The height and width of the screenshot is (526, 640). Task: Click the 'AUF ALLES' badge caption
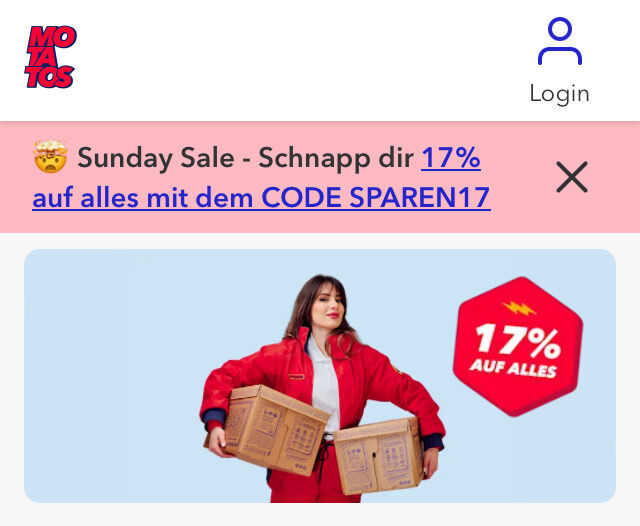(513, 367)
